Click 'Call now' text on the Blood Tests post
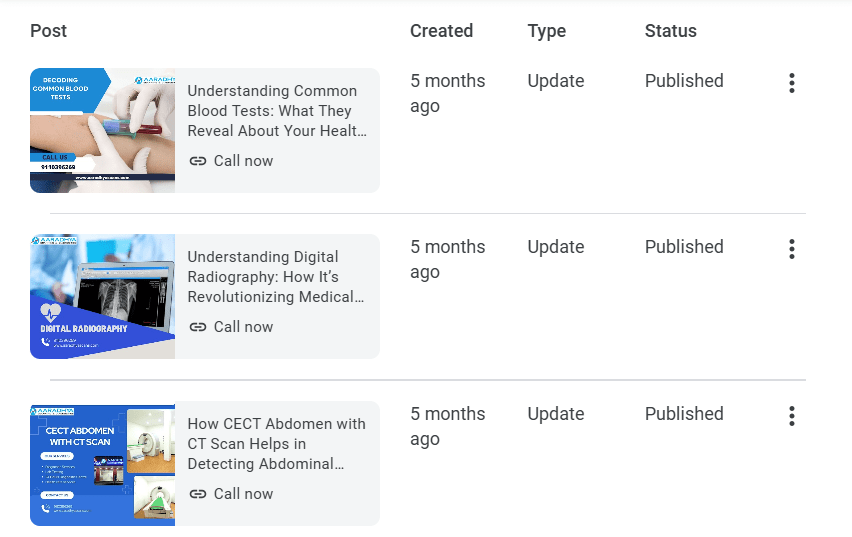 (x=243, y=161)
